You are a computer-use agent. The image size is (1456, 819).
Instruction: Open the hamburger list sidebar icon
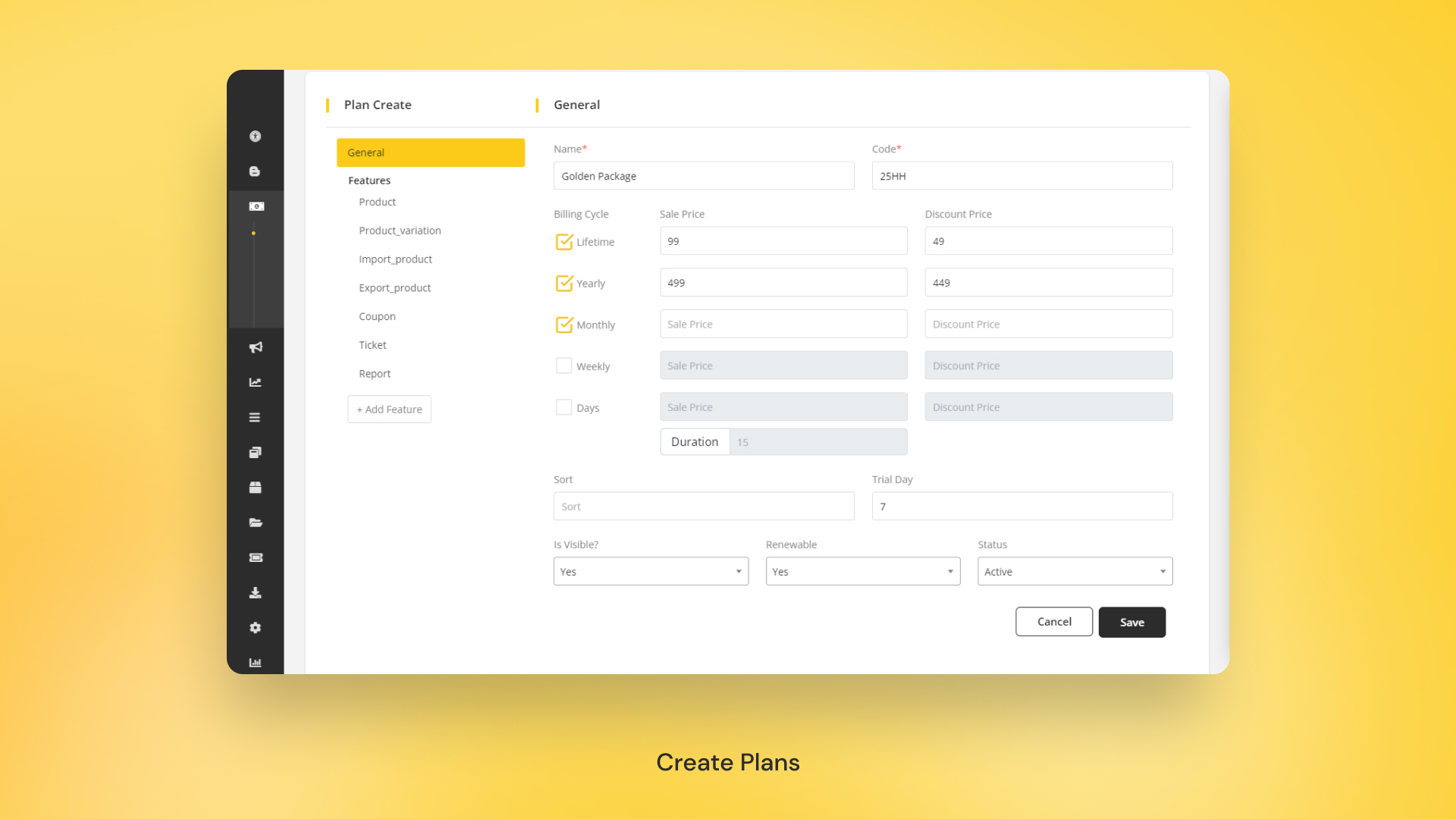tap(256, 417)
